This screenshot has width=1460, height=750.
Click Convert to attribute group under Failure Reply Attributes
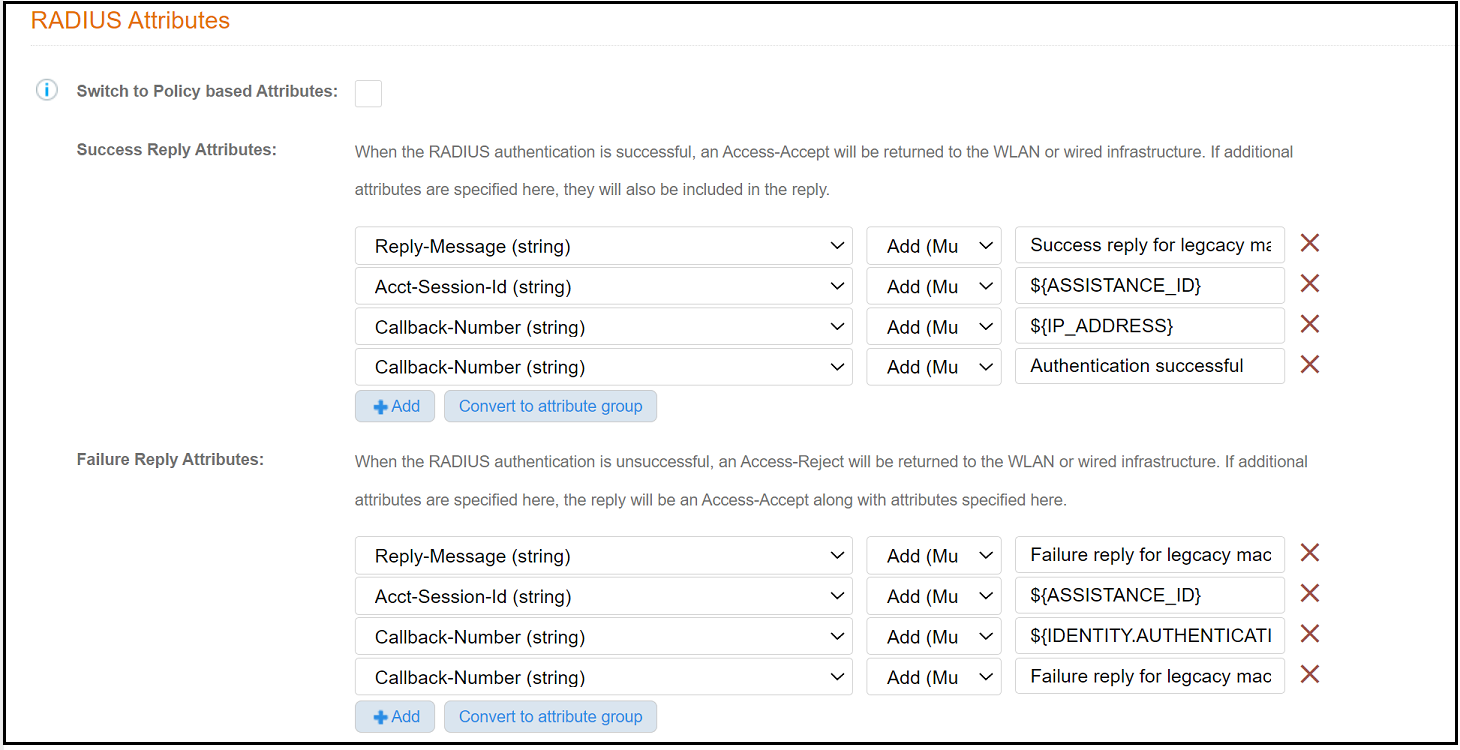click(550, 716)
